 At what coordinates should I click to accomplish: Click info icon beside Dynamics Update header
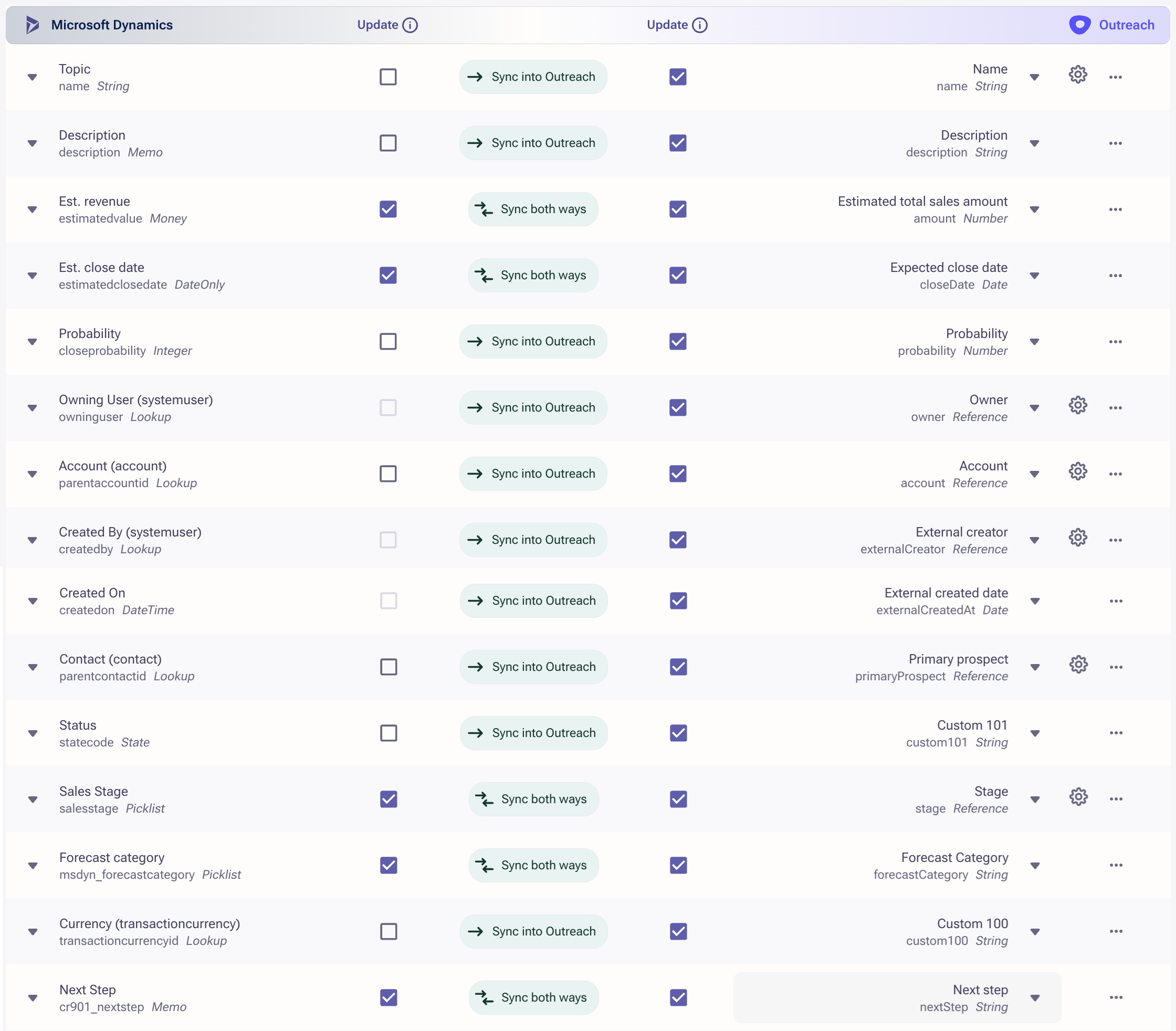coord(410,25)
